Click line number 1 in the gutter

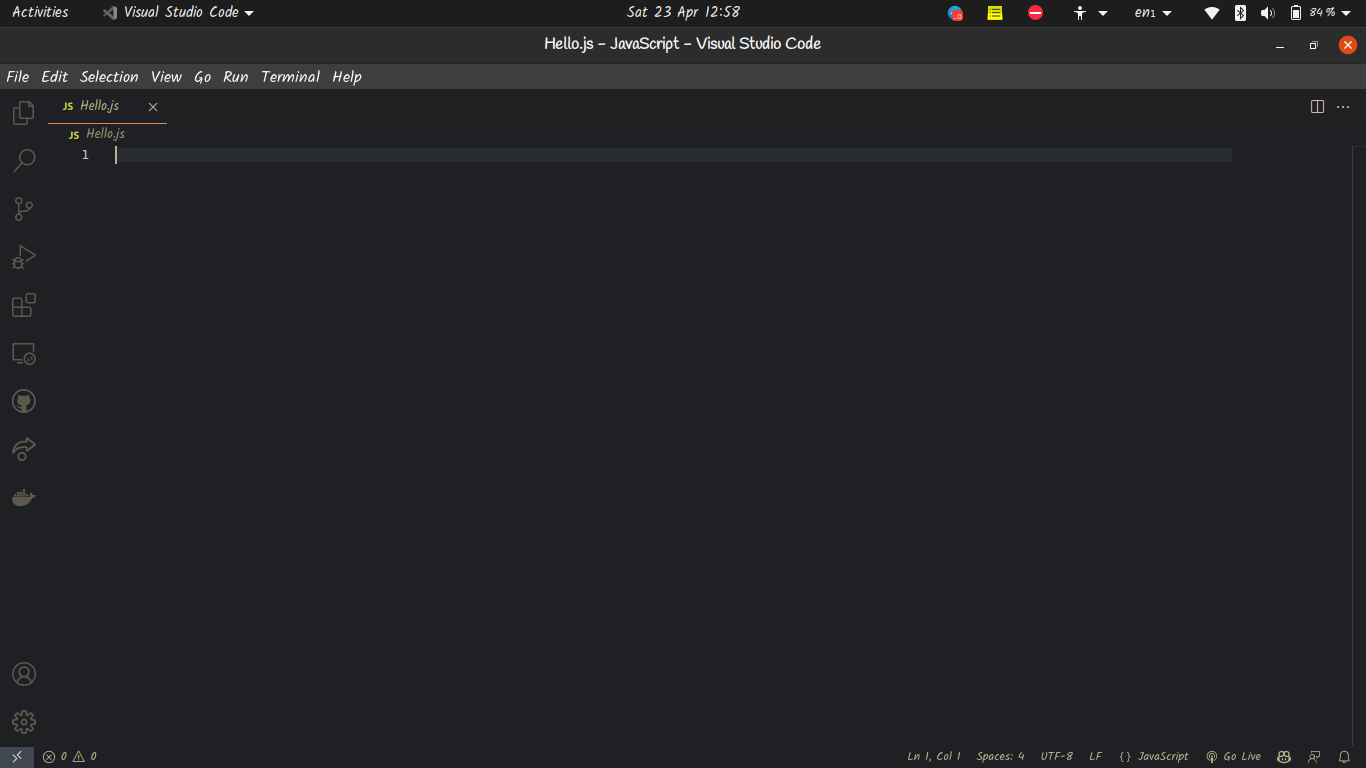point(85,155)
